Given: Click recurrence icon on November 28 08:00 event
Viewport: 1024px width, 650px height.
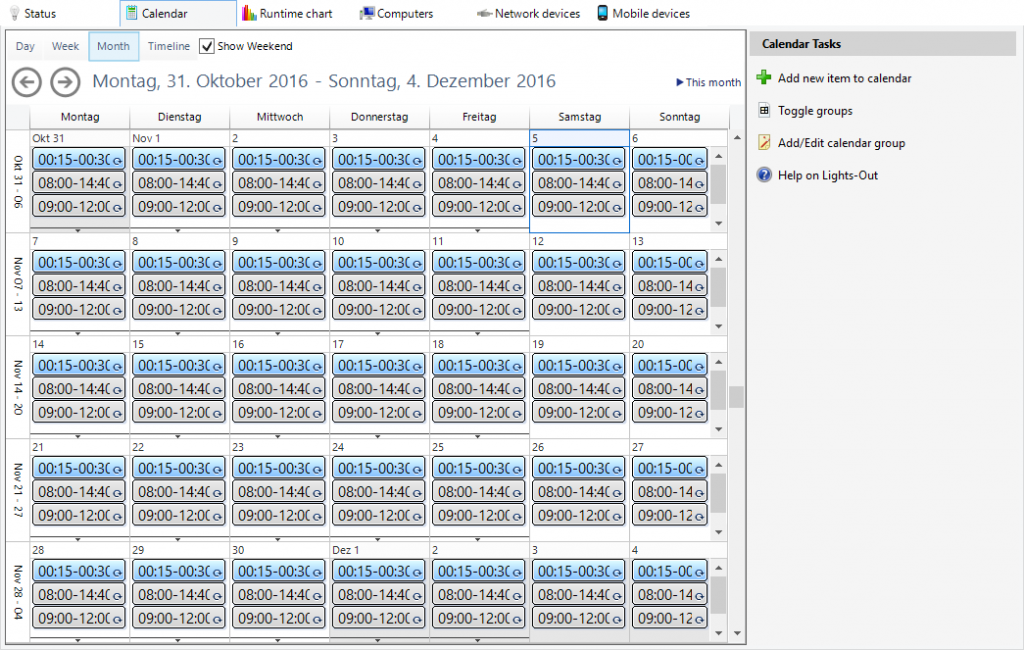Looking at the screenshot, I should click(x=117, y=596).
